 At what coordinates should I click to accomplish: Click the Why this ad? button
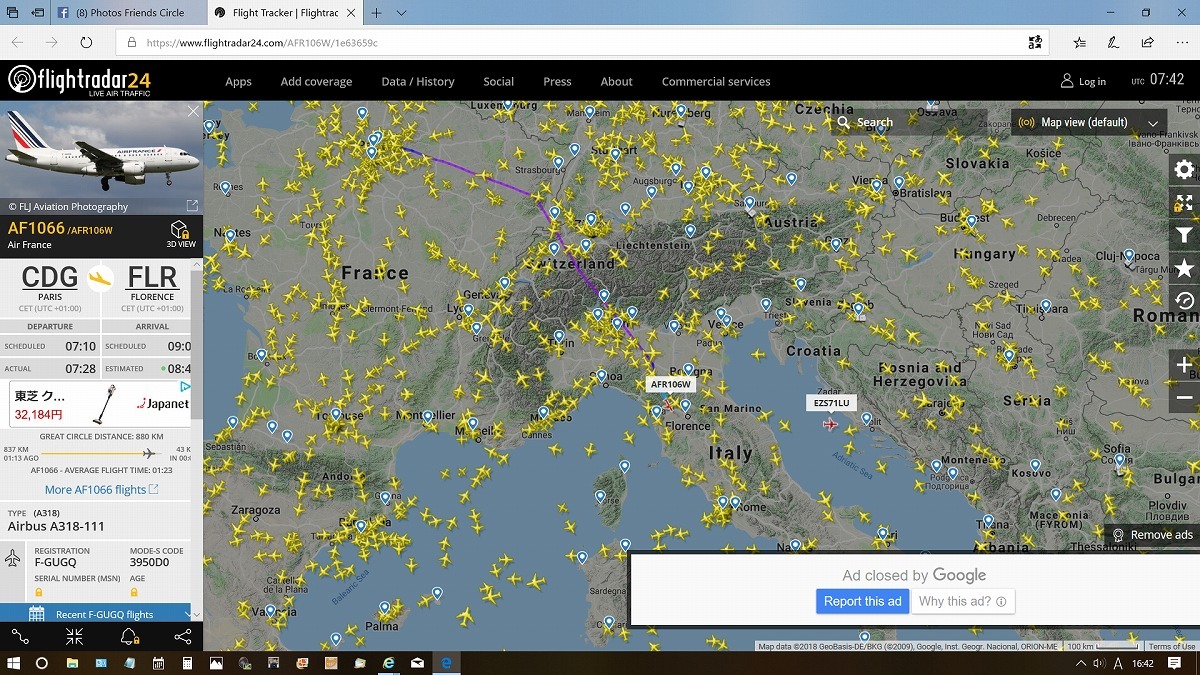click(x=963, y=601)
